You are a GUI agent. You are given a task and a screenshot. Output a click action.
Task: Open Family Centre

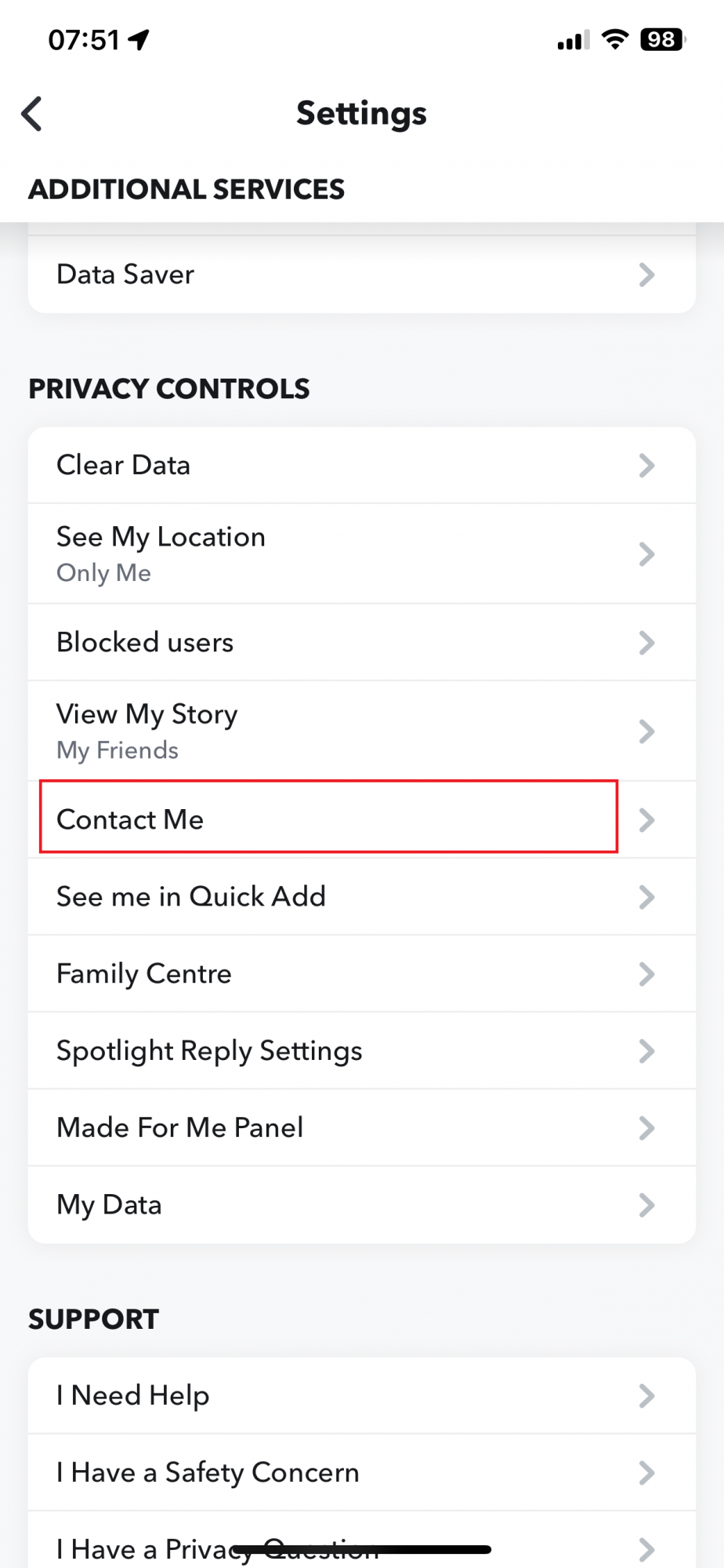(x=362, y=974)
